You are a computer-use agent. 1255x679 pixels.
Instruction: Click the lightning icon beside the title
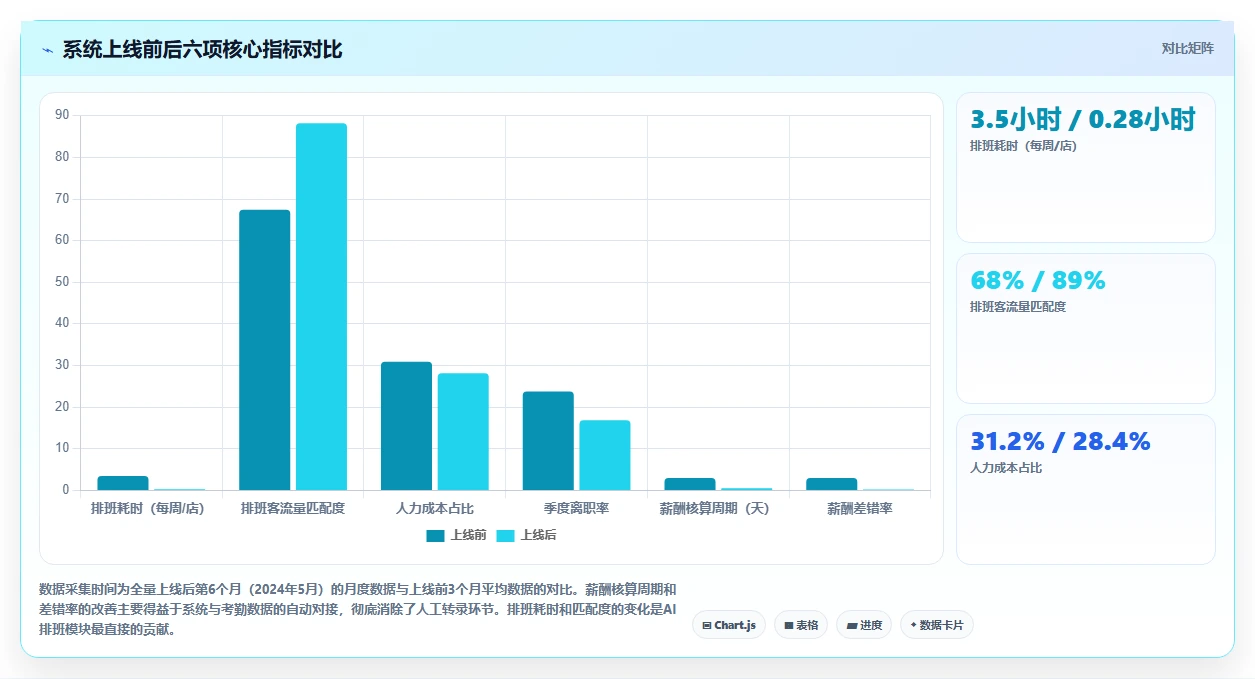[x=47, y=50]
